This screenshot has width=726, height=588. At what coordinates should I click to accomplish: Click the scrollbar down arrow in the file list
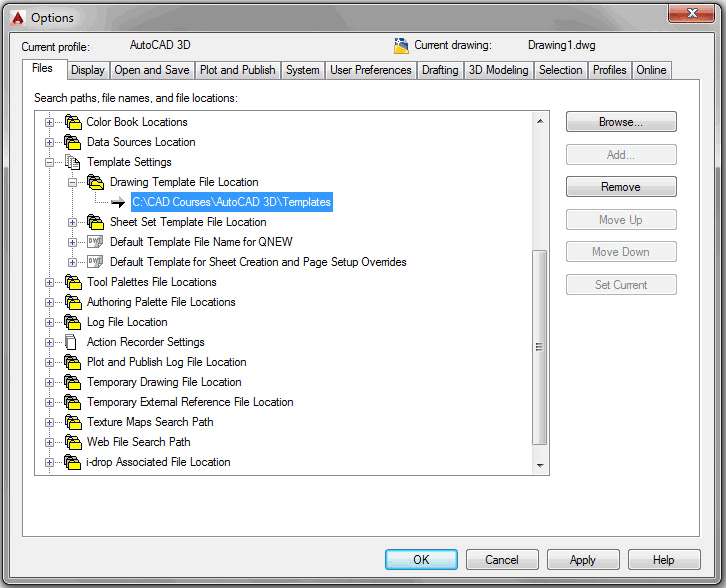pos(541,465)
